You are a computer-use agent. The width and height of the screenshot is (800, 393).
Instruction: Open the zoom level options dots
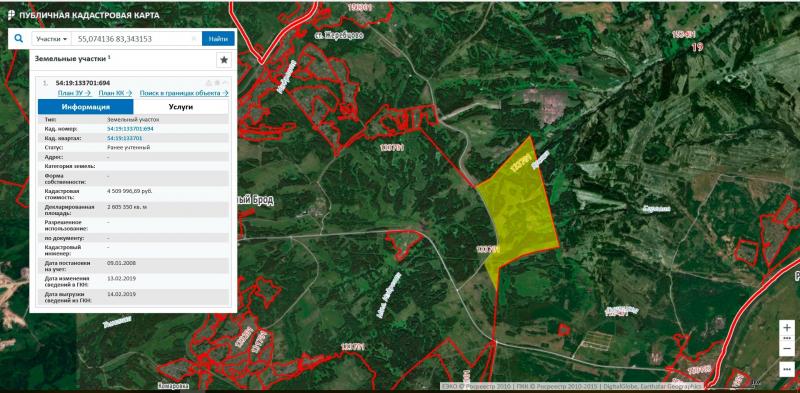[787, 338]
